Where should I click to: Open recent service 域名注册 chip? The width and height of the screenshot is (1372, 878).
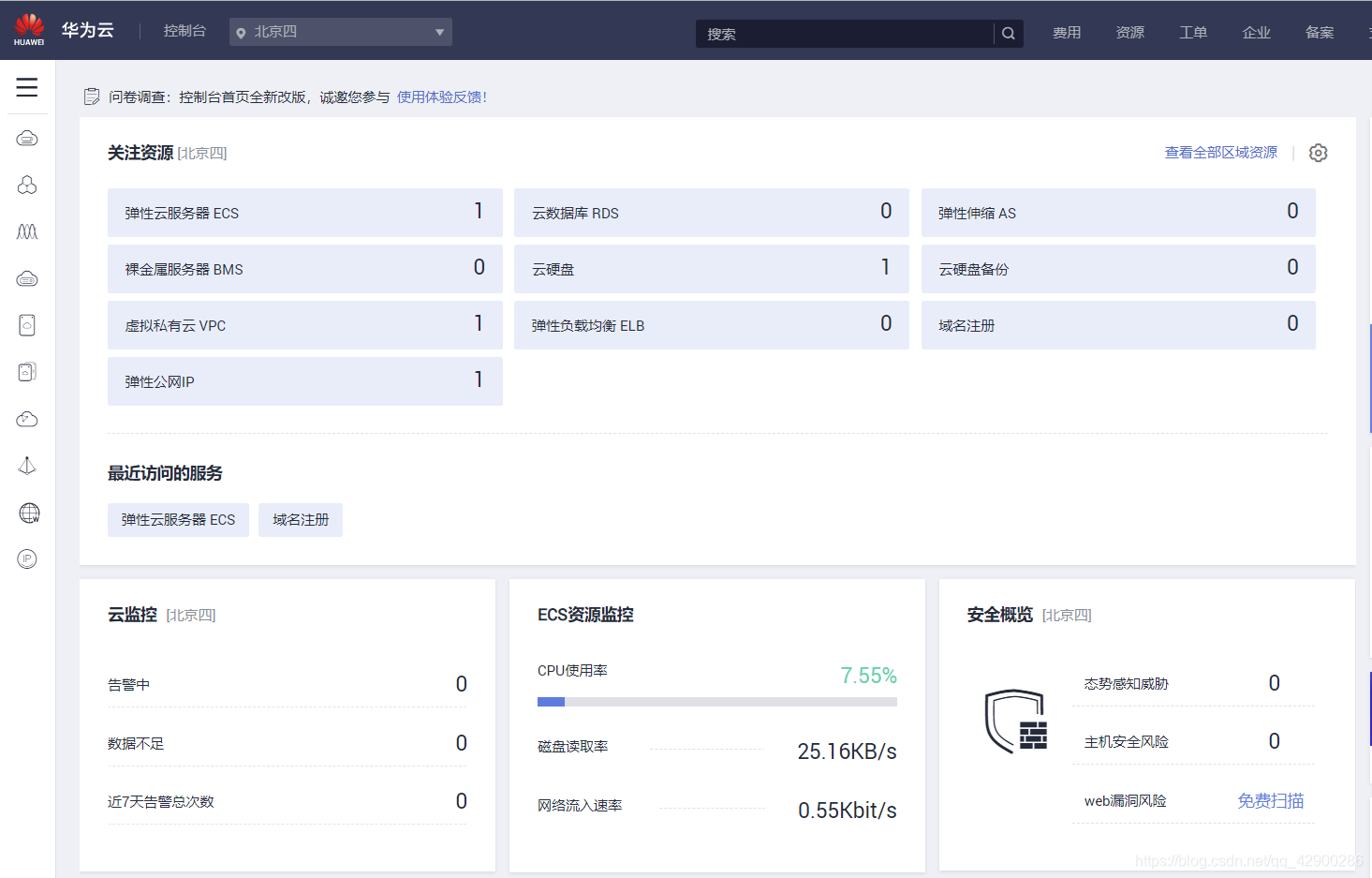coord(301,520)
